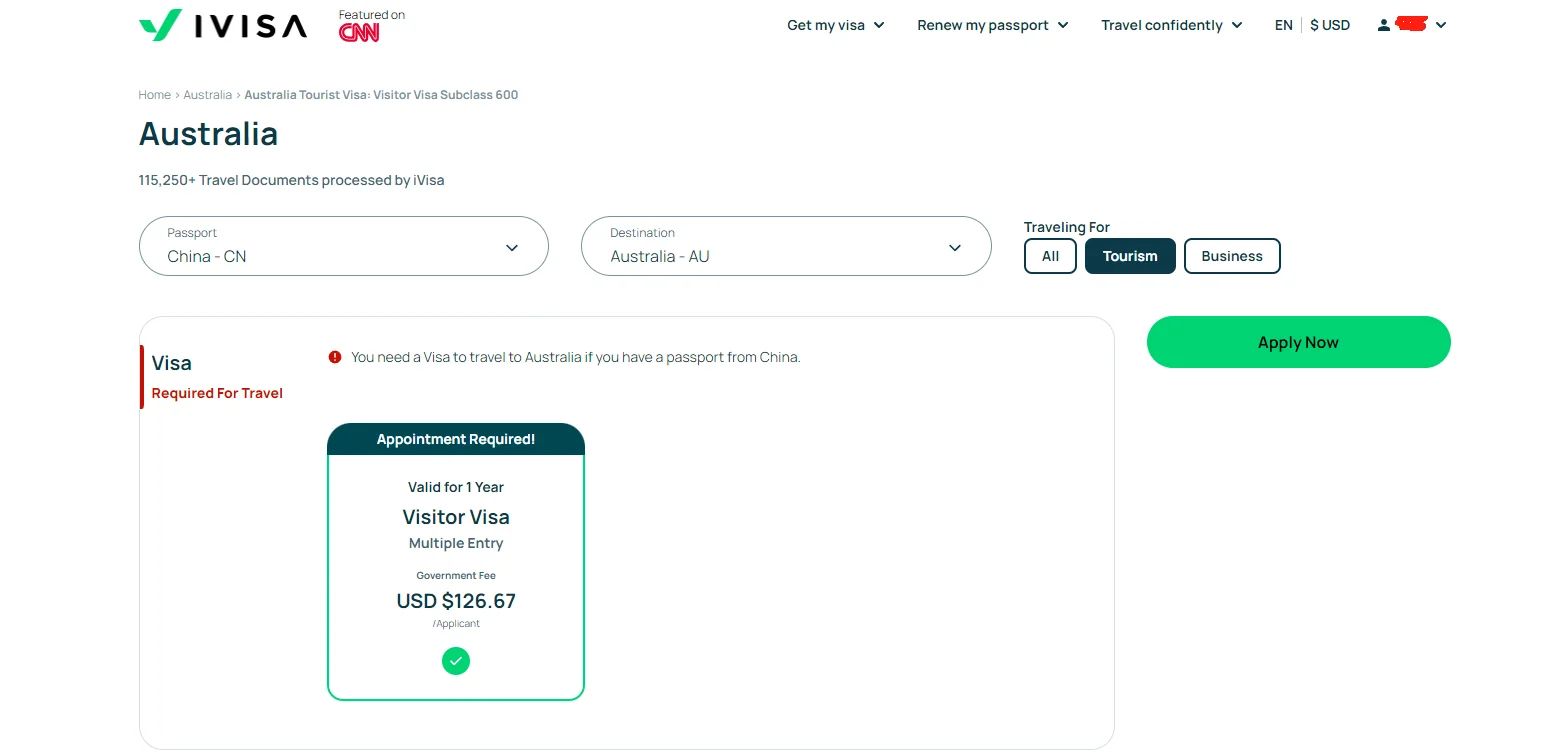
Task: Change the $ USD currency setting
Action: (x=1330, y=25)
